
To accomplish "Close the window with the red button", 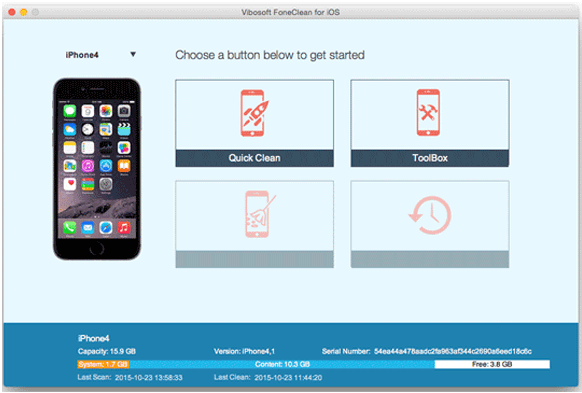I will 12,12.
